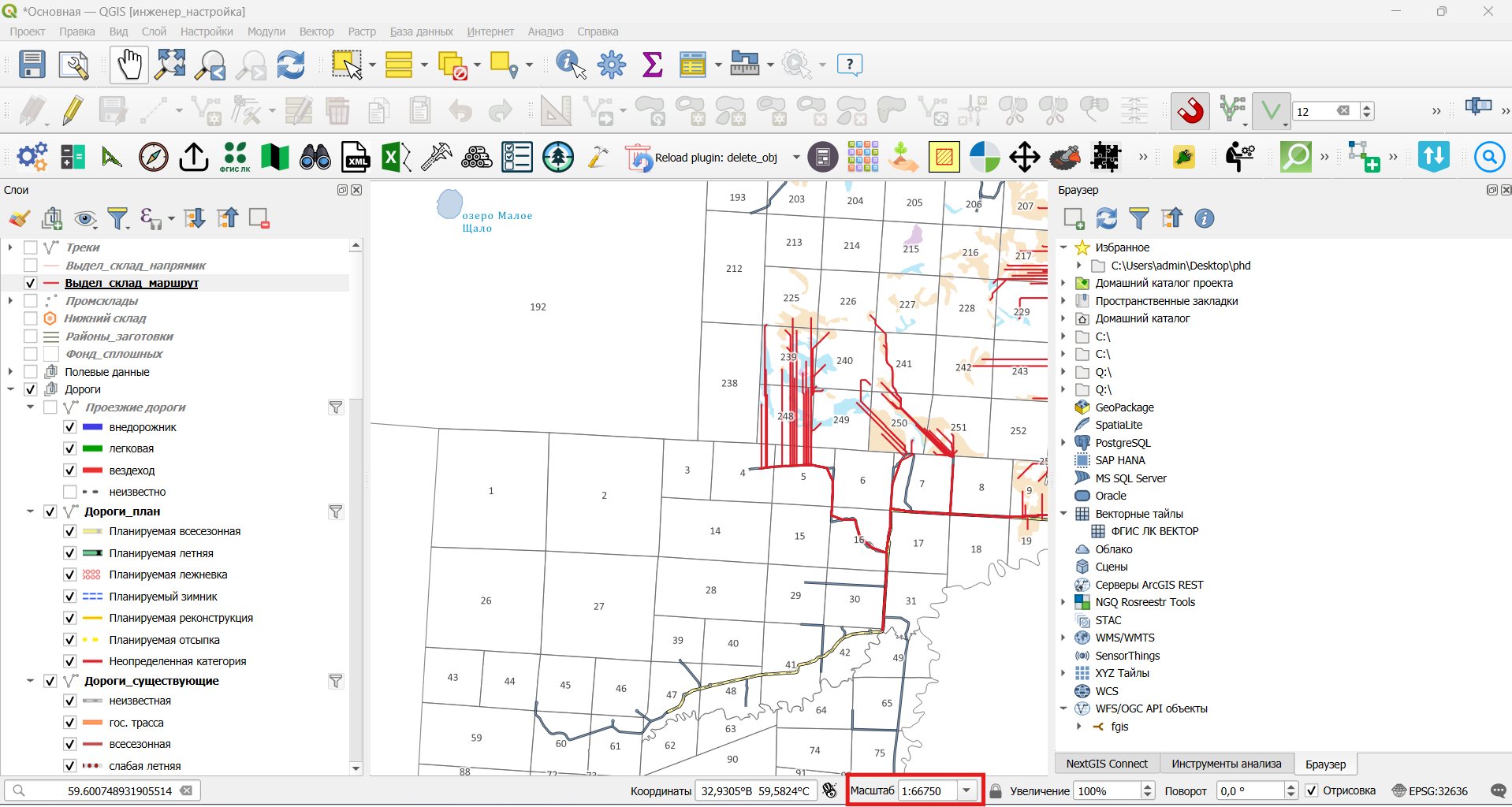Click the Identify Features tool icon
Screen dimensions: 1512x807
click(x=571, y=65)
